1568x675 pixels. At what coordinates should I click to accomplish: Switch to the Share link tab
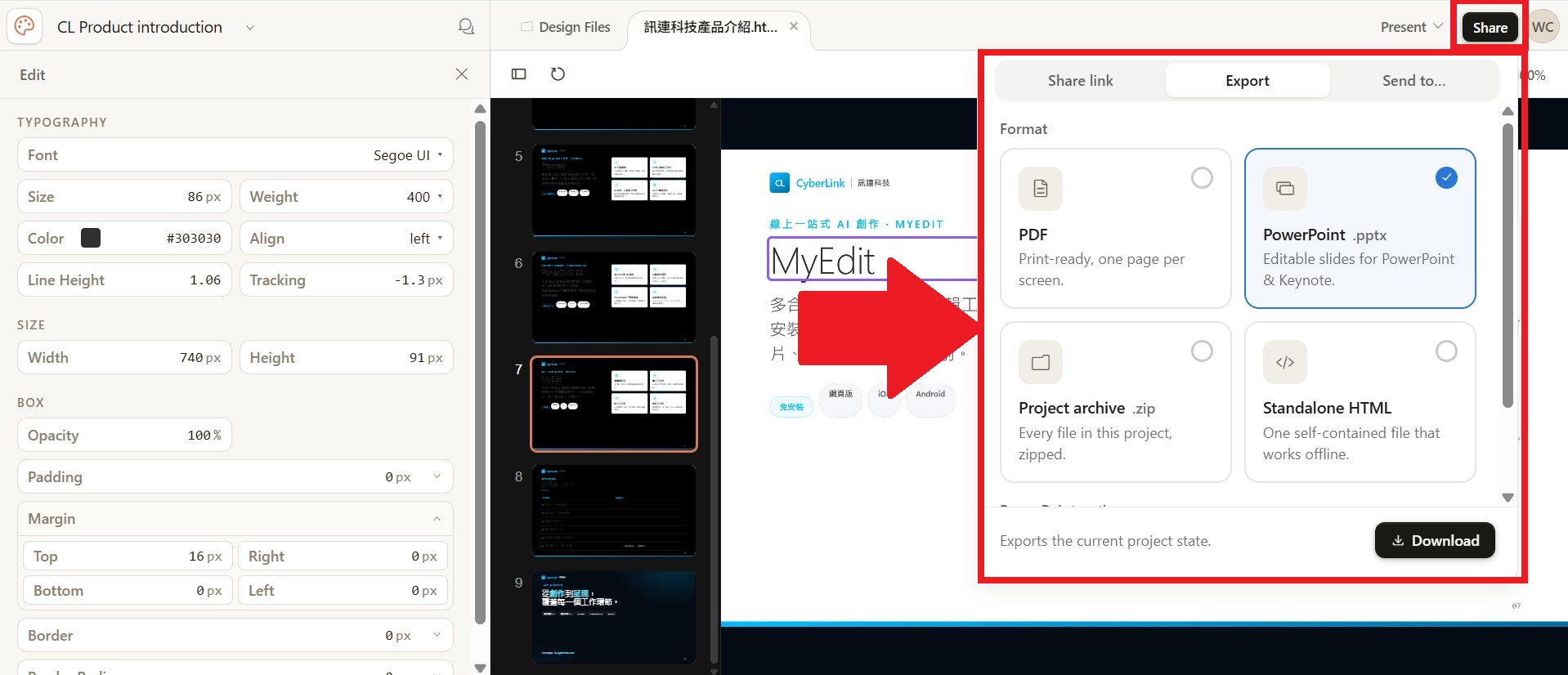pyautogui.click(x=1081, y=81)
